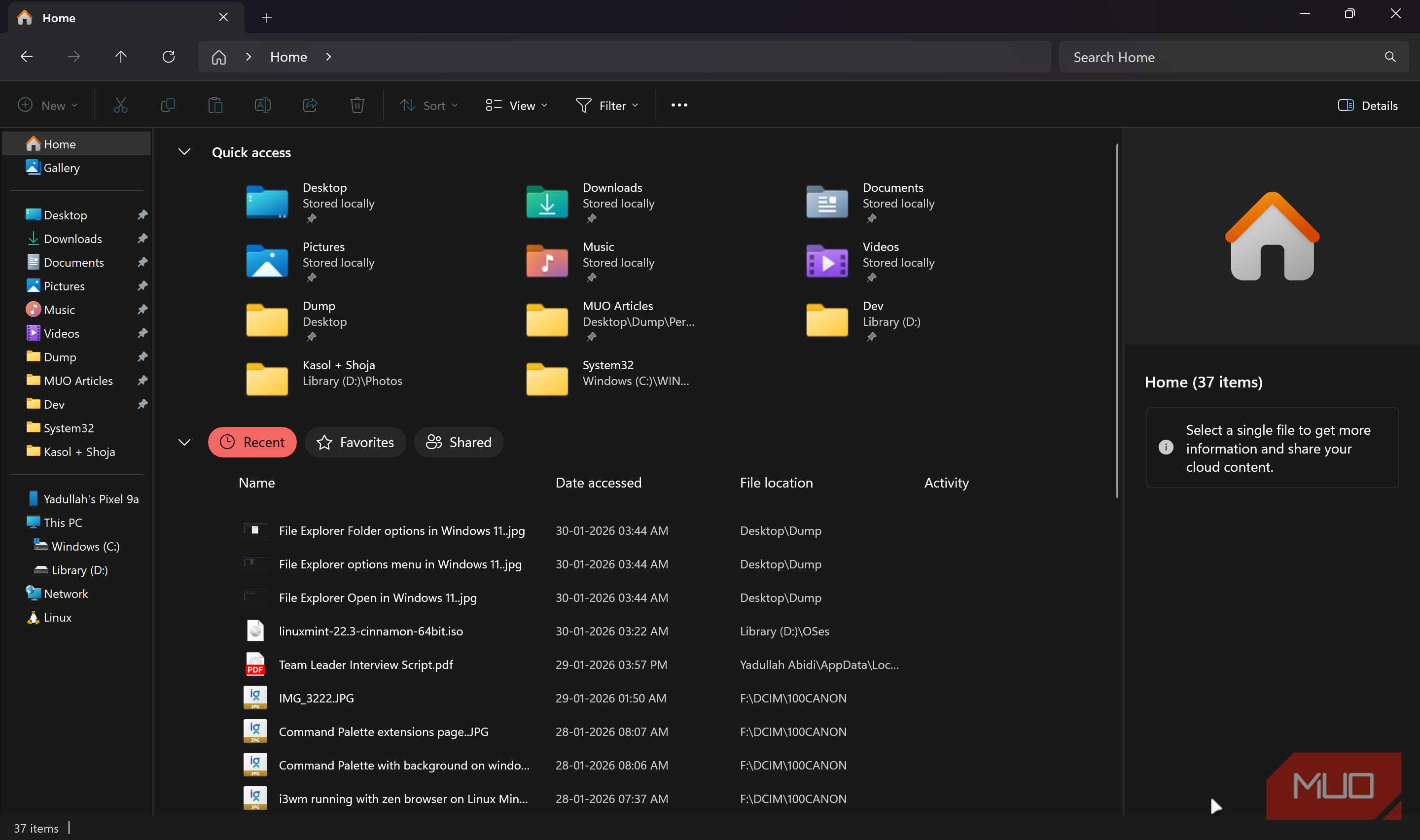Screen dimensions: 1420x840
Task: Click the Refresh icon in the address bar
Action: coord(168,57)
